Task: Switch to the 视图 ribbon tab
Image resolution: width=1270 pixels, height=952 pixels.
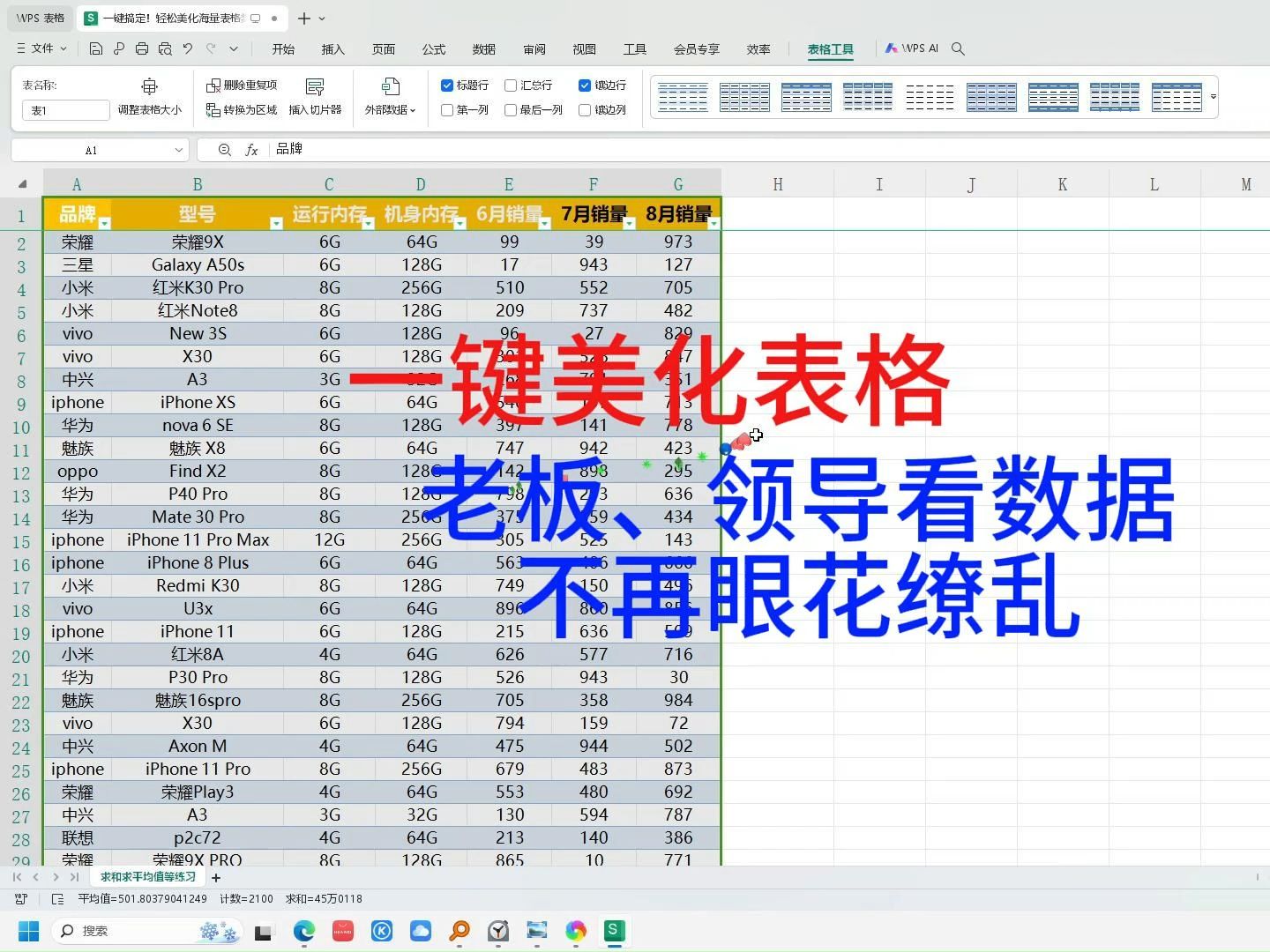Action: coord(585,49)
